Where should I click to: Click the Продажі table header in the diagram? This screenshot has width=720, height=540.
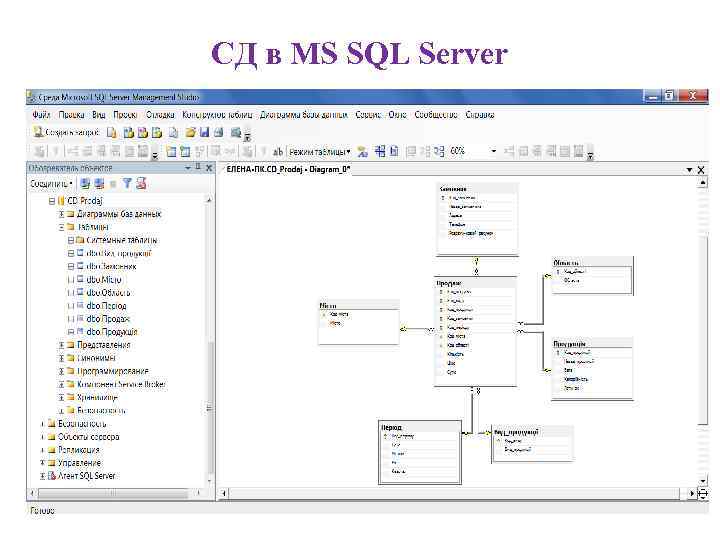(475, 283)
